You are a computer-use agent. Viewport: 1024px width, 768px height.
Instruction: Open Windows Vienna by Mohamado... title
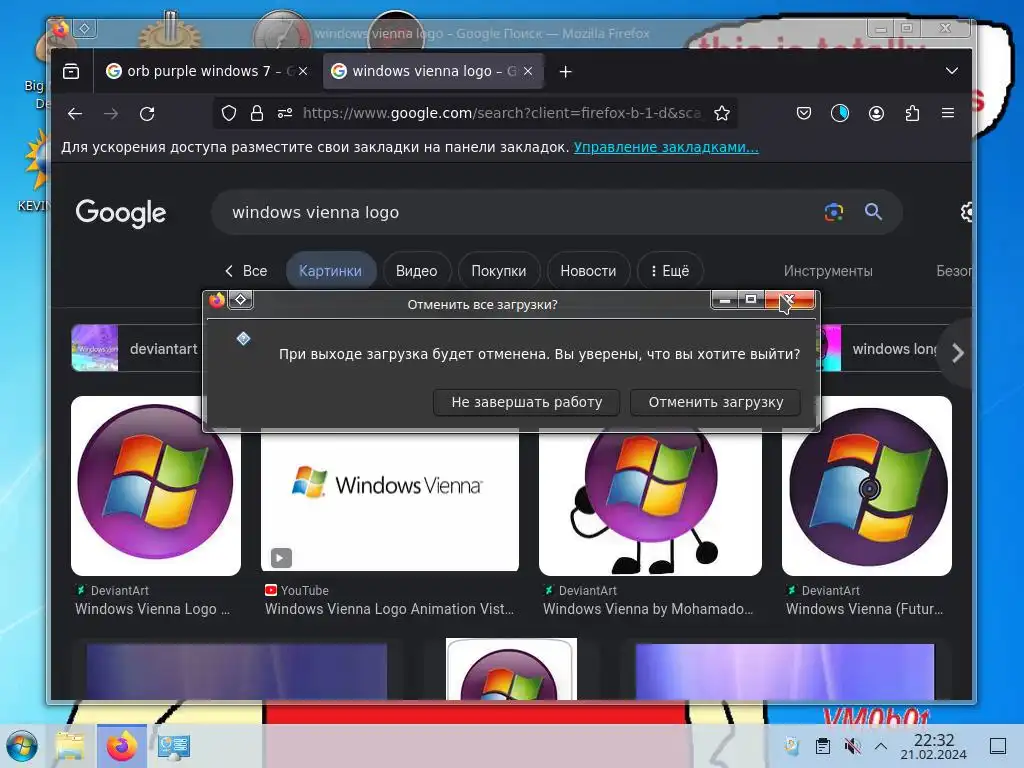[648, 609]
